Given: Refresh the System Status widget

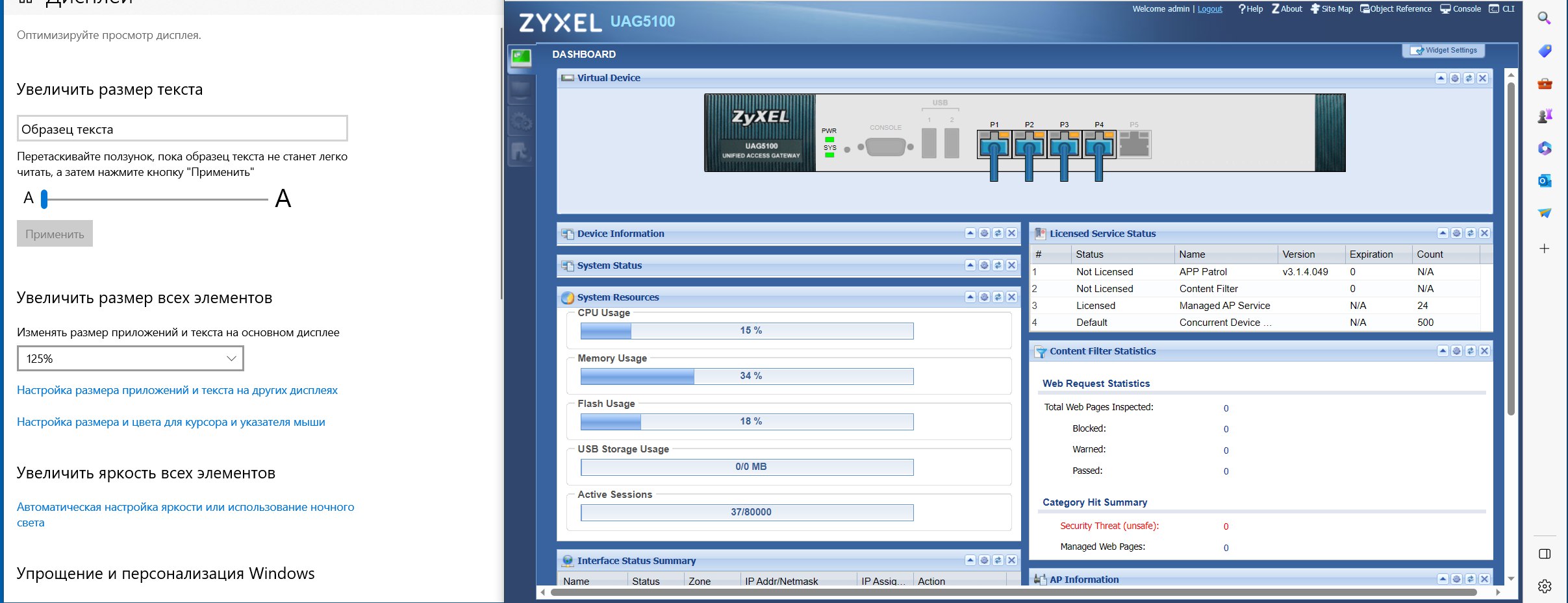Looking at the screenshot, I should point(998,265).
